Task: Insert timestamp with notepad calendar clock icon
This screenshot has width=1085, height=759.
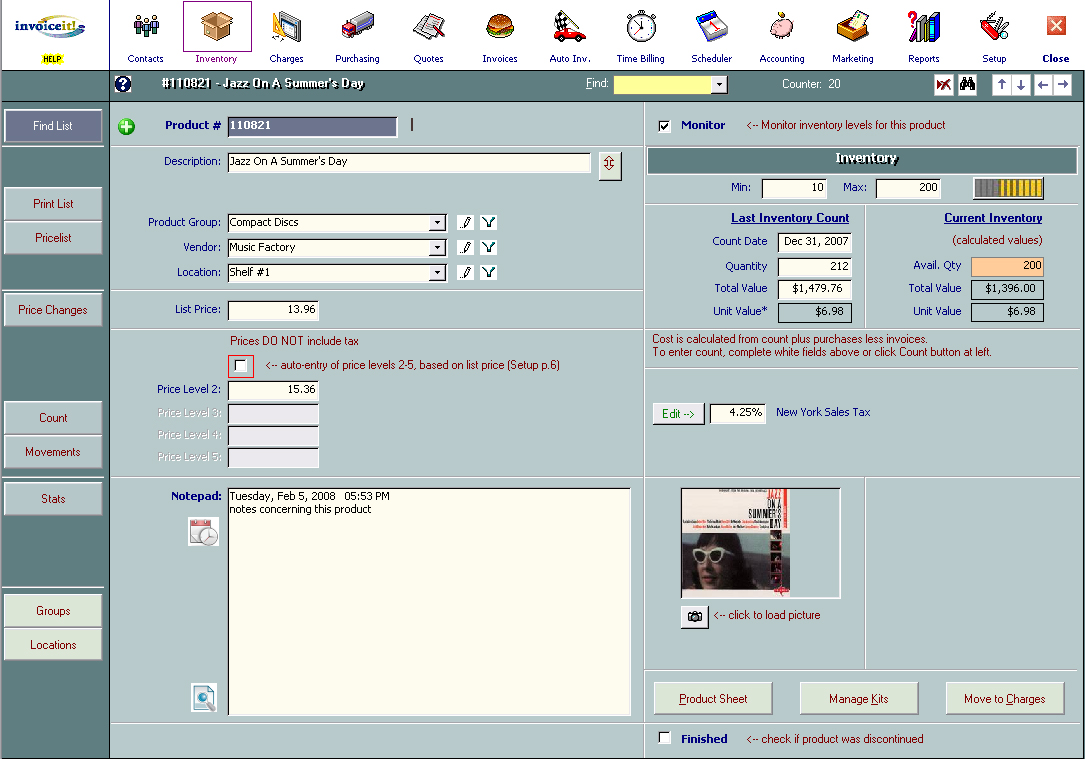Action: click(x=203, y=532)
